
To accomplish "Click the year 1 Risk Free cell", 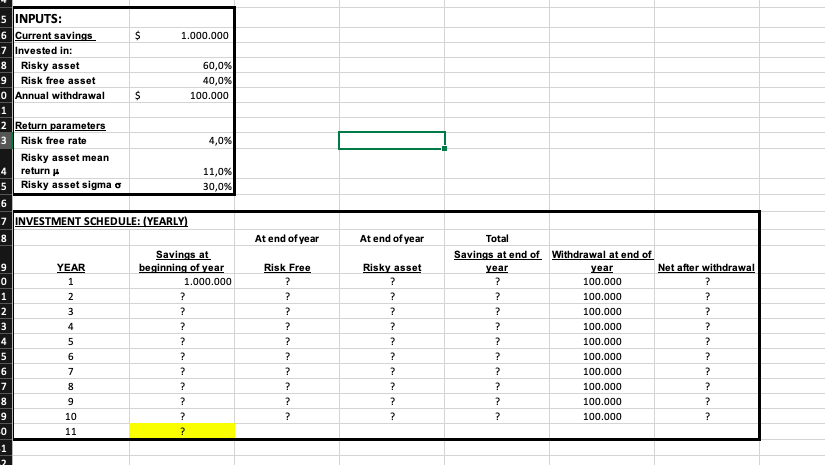I will click(287, 281).
